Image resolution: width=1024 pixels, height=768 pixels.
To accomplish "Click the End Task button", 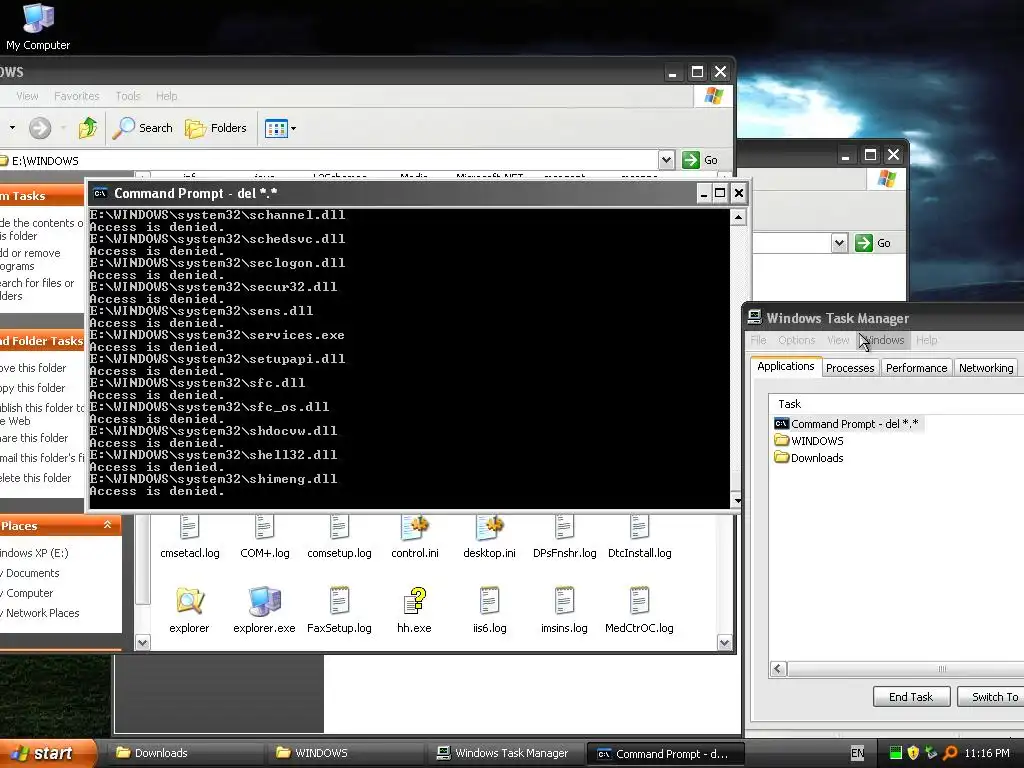I will click(911, 697).
